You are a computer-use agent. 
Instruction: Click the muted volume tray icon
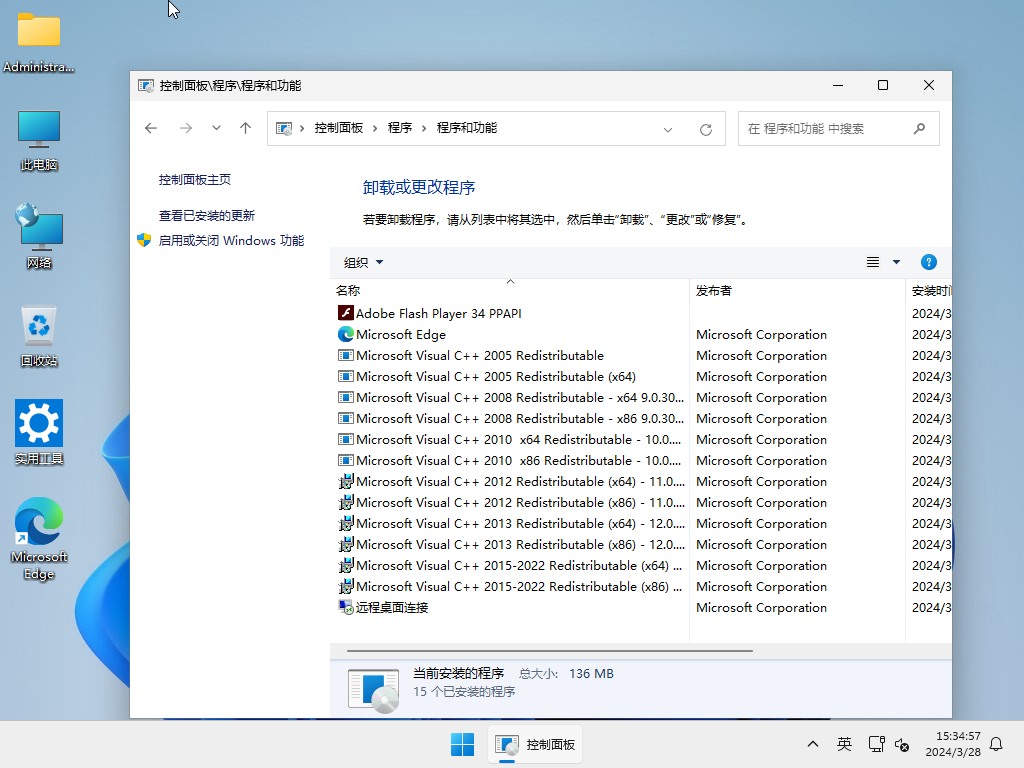click(903, 744)
